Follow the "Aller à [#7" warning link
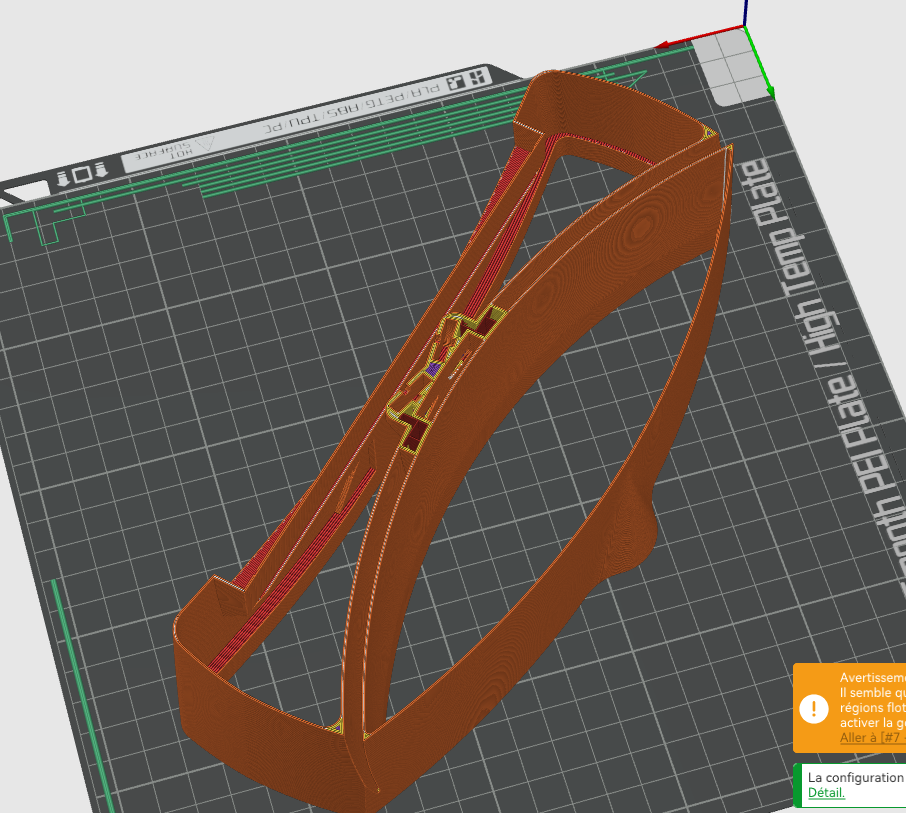 (x=872, y=737)
